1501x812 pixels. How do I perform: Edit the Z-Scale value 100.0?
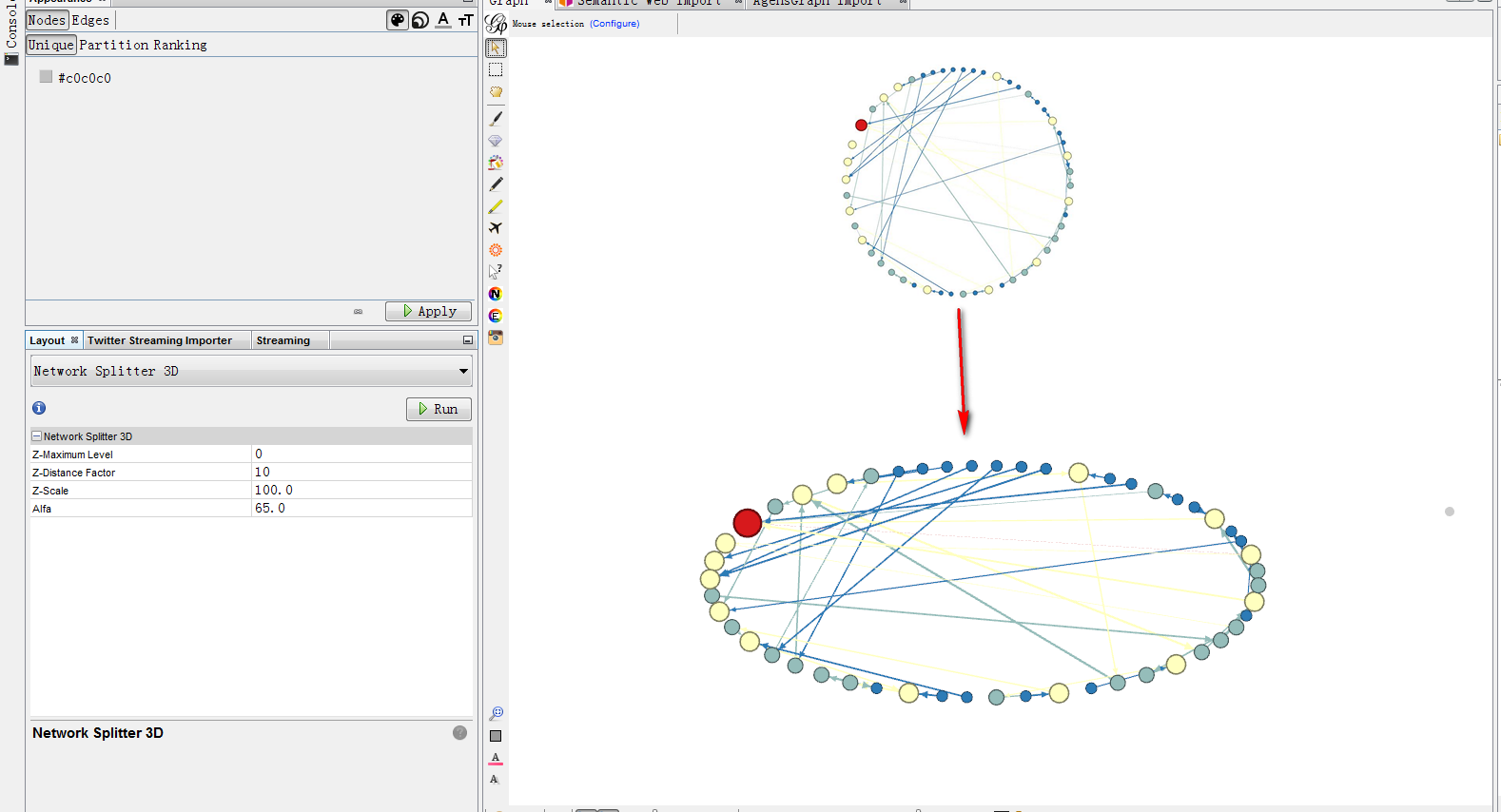pyautogui.click(x=361, y=490)
